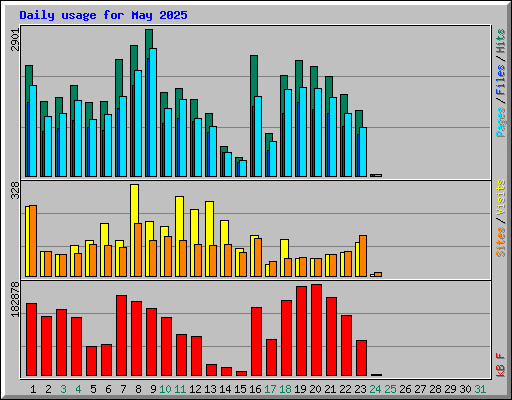
Task: Select the 'Sites' legend label
Action: pos(501,242)
